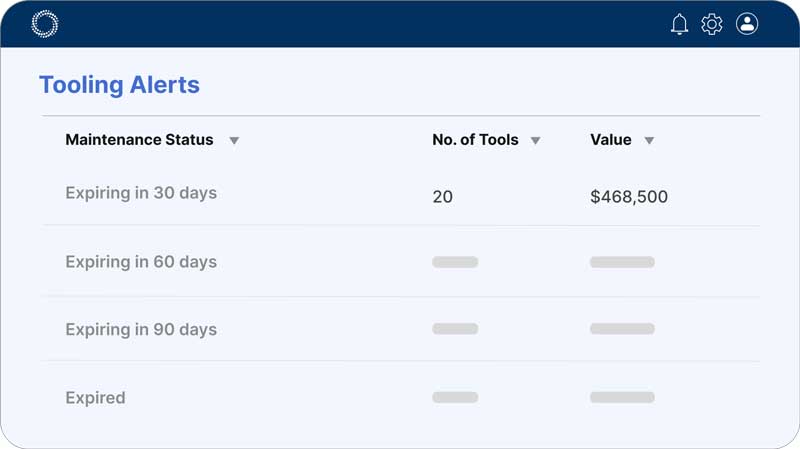Screen dimensions: 800x449
Task: Click the 90 days value placeholder
Action: pos(622,329)
